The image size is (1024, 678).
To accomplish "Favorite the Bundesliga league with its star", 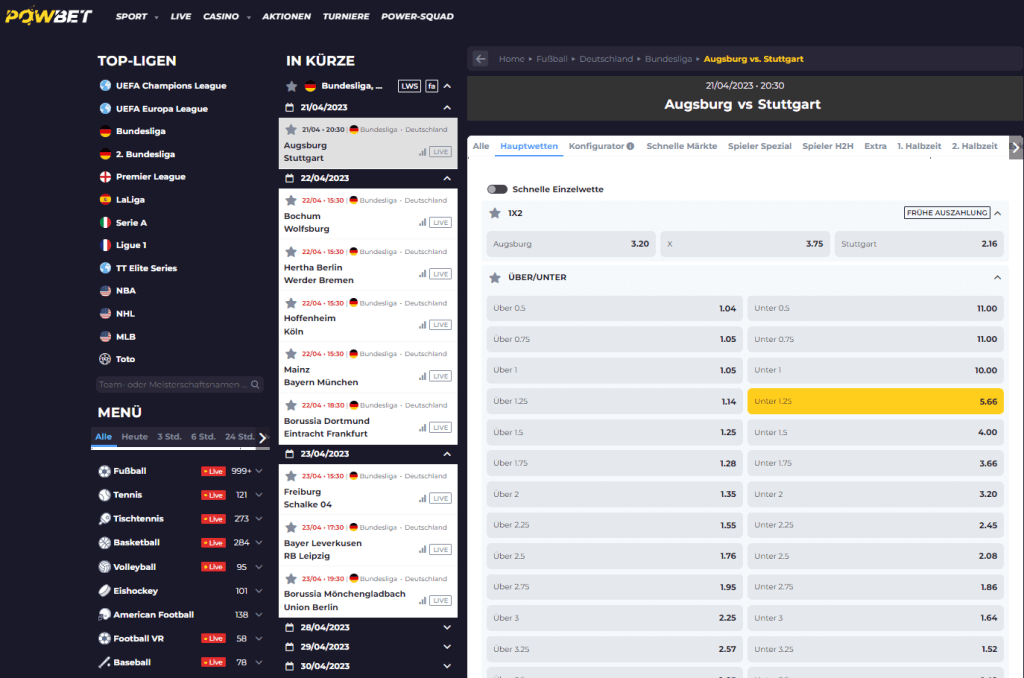I will pos(292,86).
